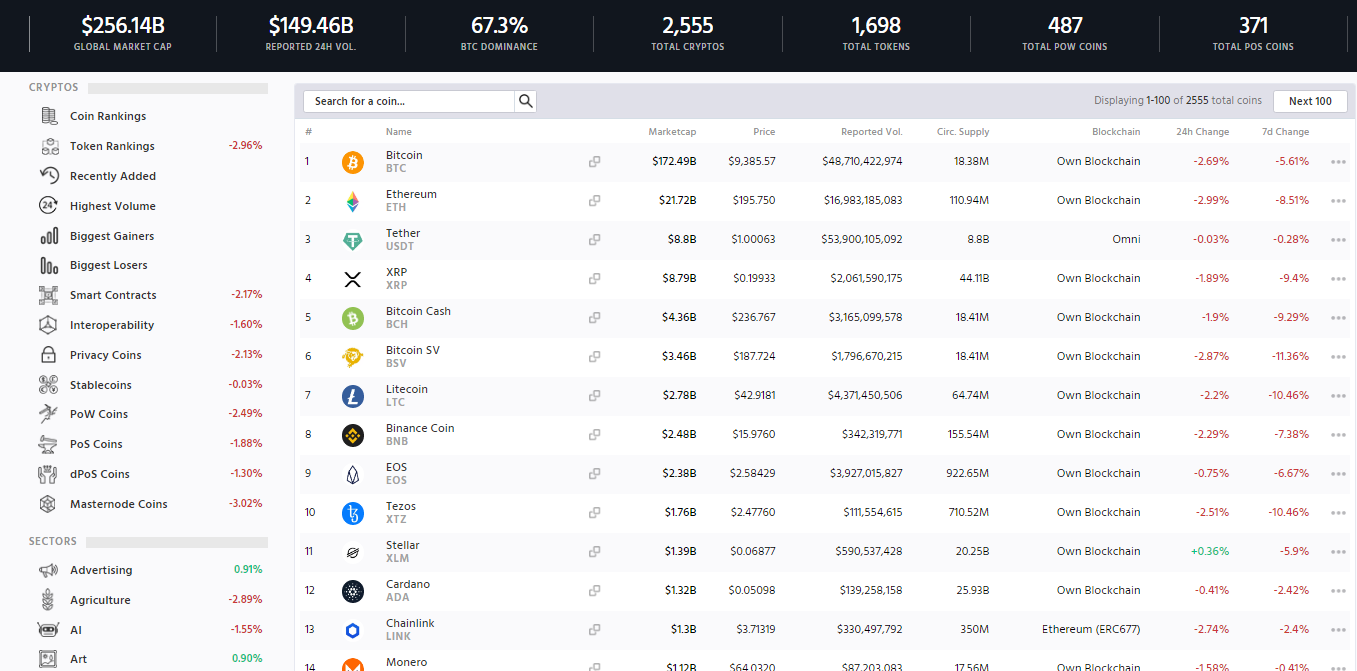The width and height of the screenshot is (1357, 671).
Task: Open the options menu on the Tether row
Action: coord(1338,239)
